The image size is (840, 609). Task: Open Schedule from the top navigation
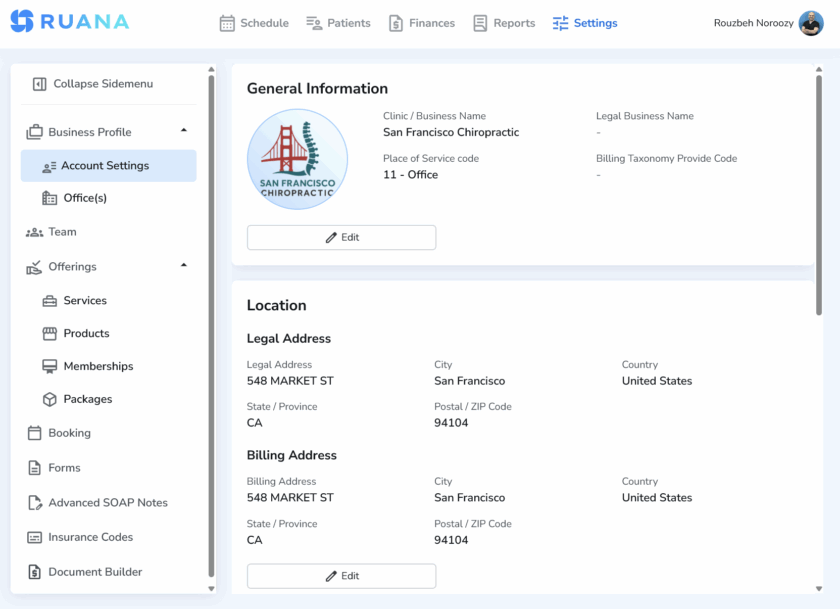[x=254, y=22]
